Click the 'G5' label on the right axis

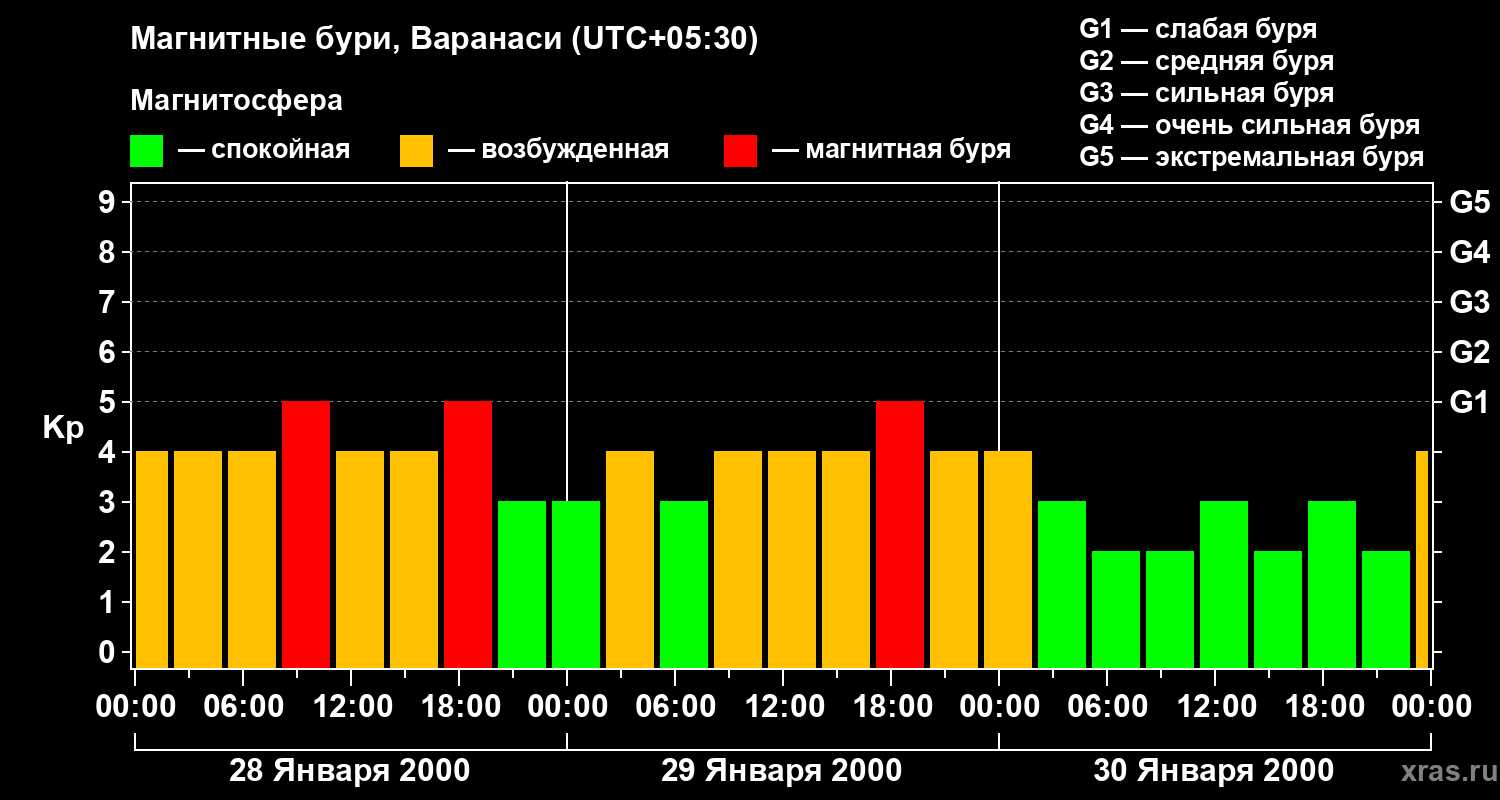click(1469, 202)
